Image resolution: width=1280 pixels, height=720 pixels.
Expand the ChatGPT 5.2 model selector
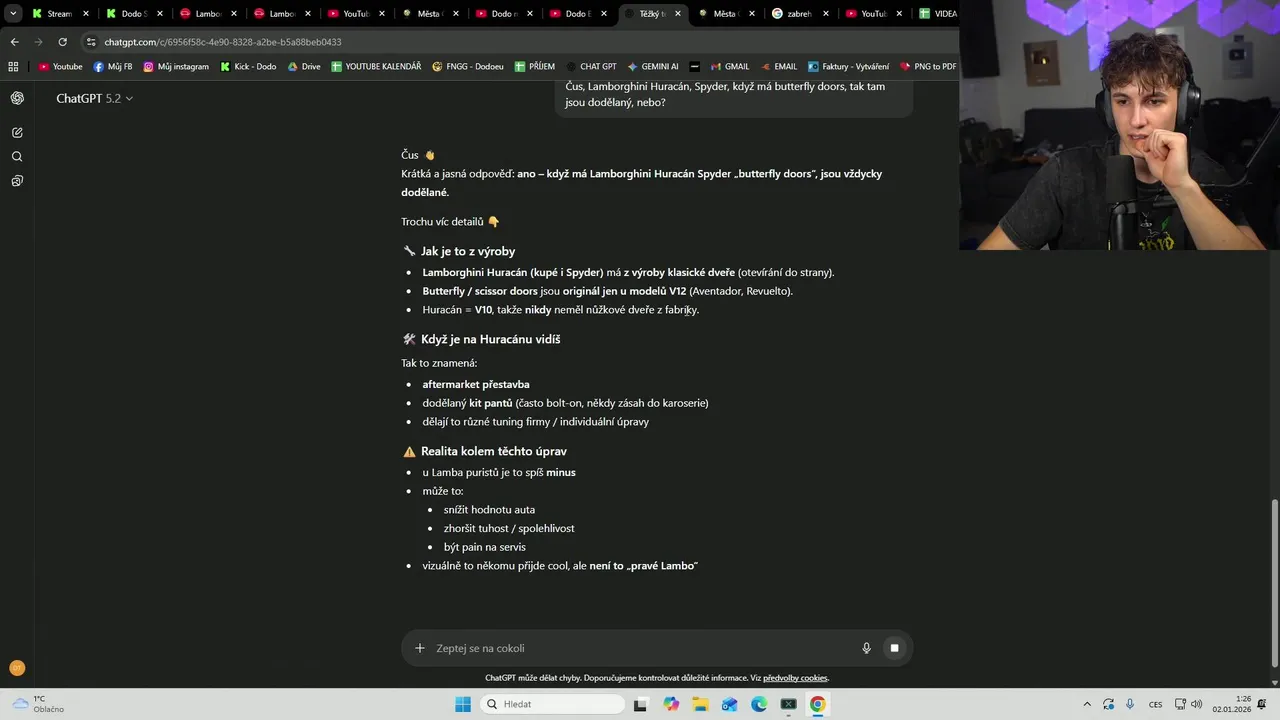pos(95,98)
